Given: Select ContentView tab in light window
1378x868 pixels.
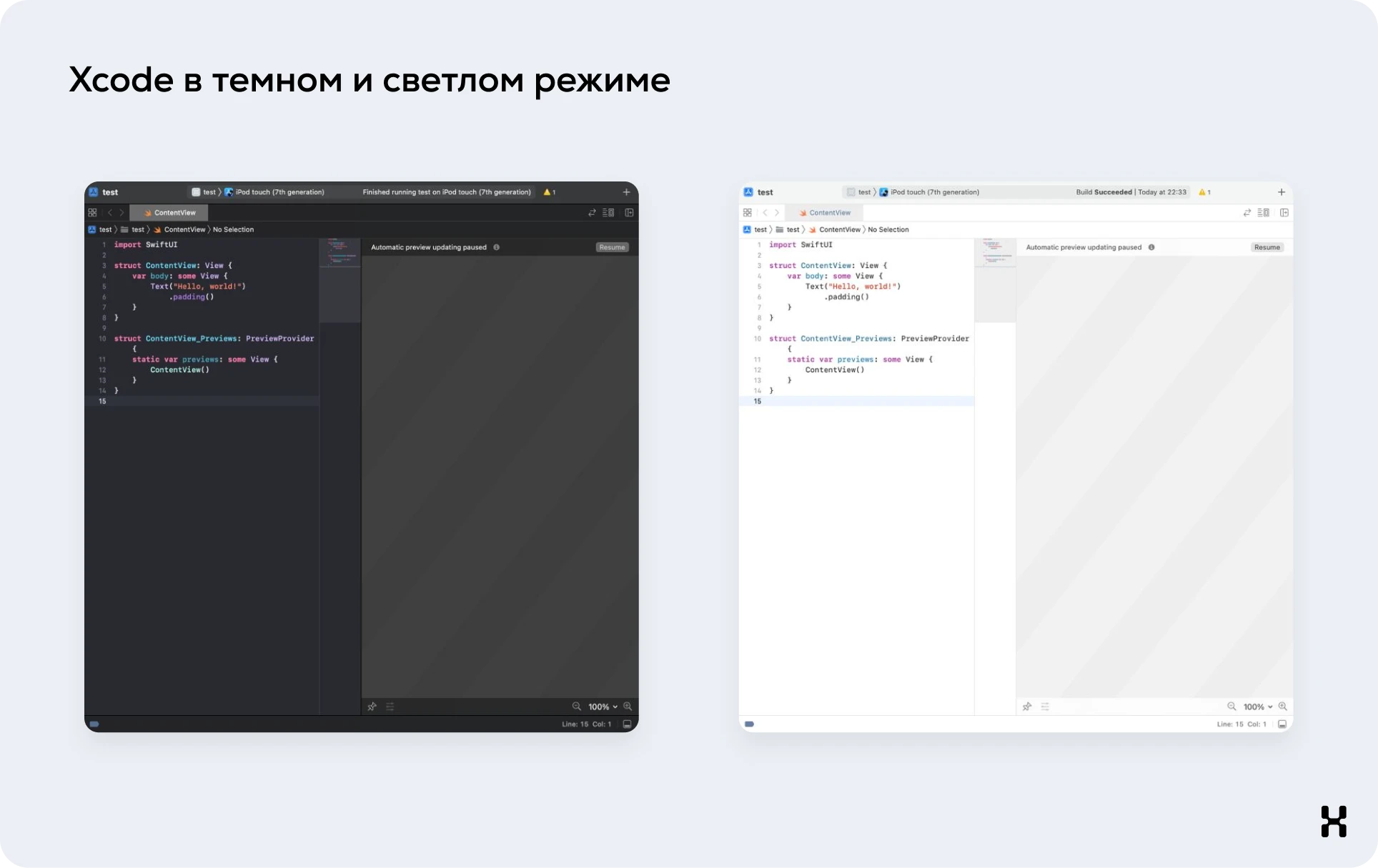Looking at the screenshot, I should pos(825,213).
